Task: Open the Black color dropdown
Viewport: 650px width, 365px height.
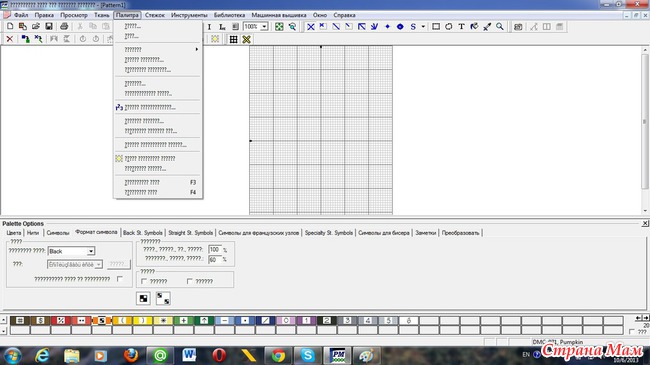Action: coord(91,251)
